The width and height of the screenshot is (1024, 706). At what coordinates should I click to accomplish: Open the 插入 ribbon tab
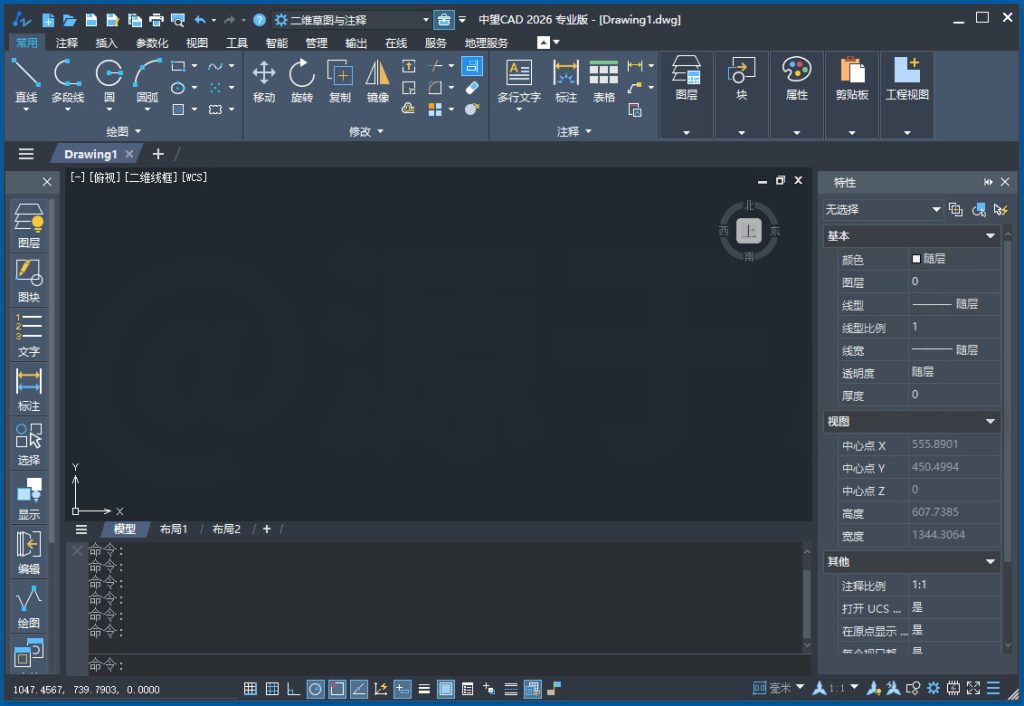pos(106,42)
